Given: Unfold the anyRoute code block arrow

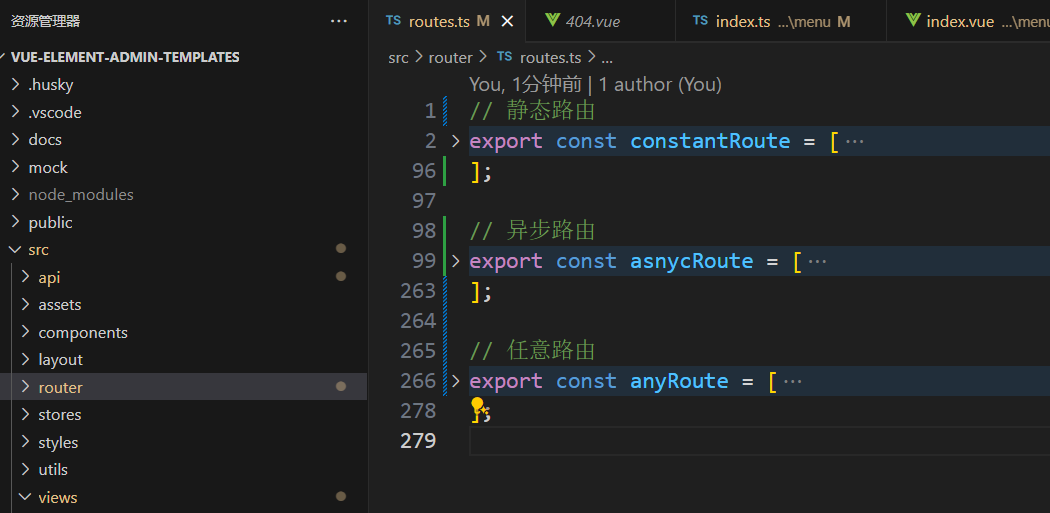Looking at the screenshot, I should [456, 381].
